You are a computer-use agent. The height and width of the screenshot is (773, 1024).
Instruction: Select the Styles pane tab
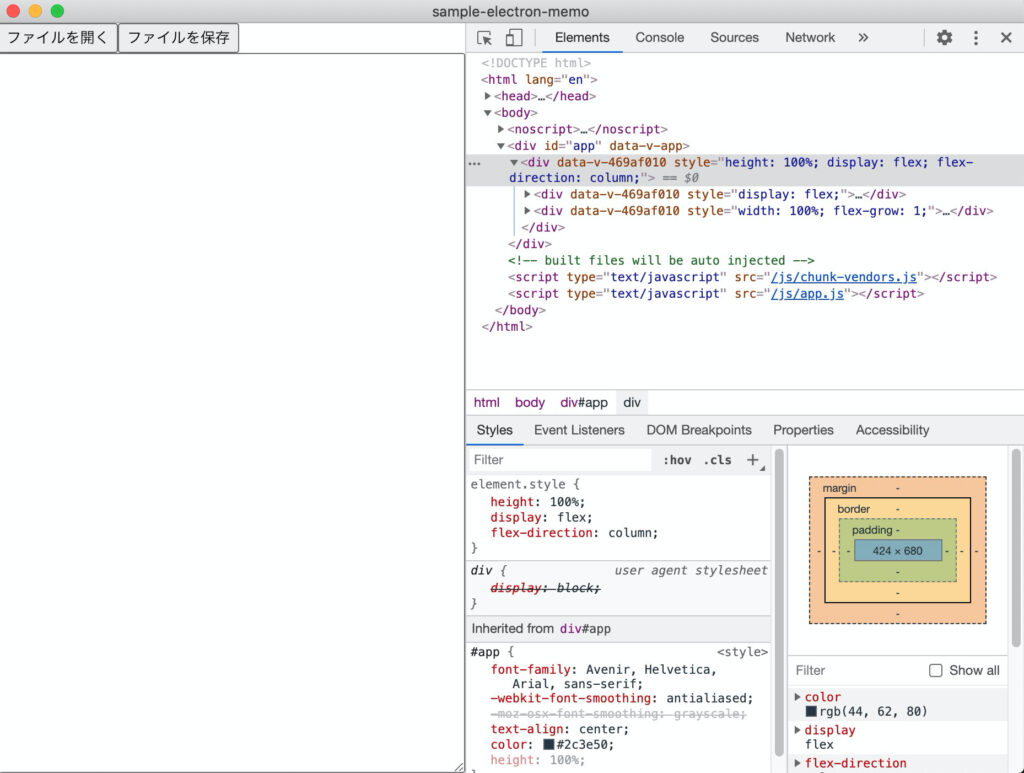(494, 430)
